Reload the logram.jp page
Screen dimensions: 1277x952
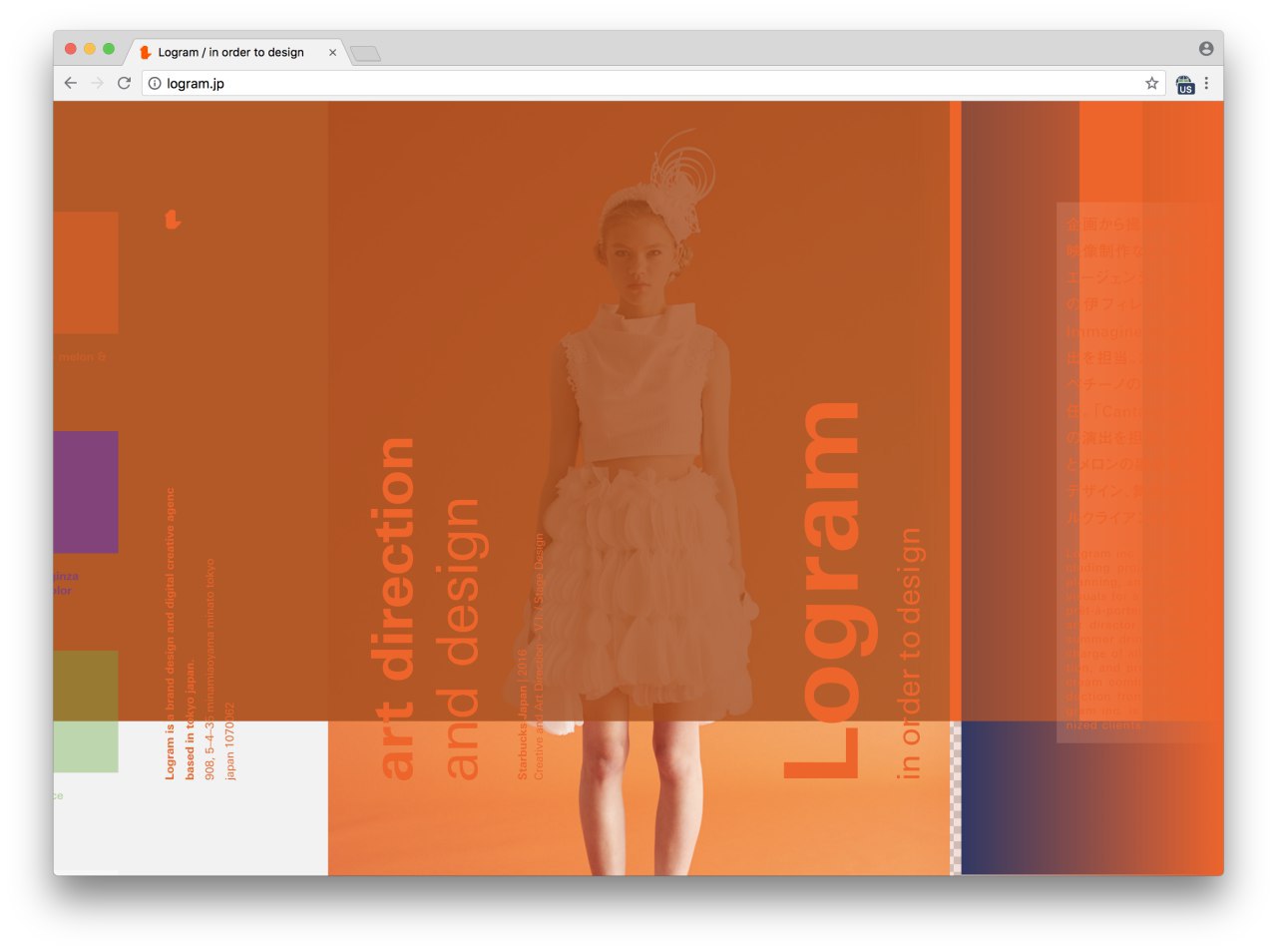coord(124,83)
